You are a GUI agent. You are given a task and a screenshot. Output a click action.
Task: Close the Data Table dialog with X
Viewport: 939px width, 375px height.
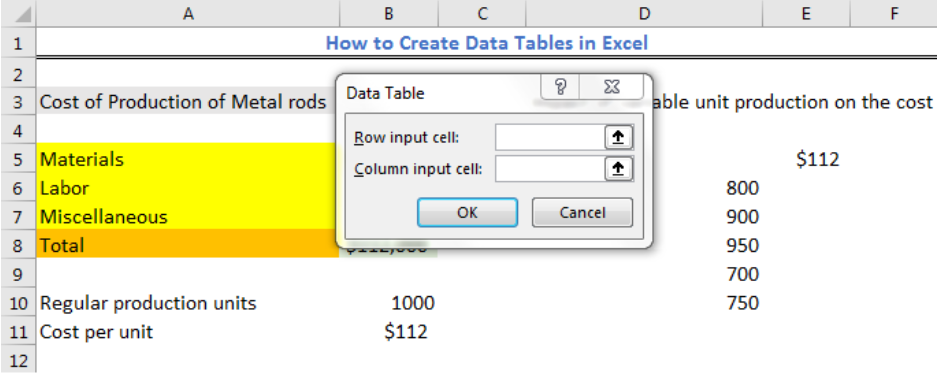tap(611, 87)
